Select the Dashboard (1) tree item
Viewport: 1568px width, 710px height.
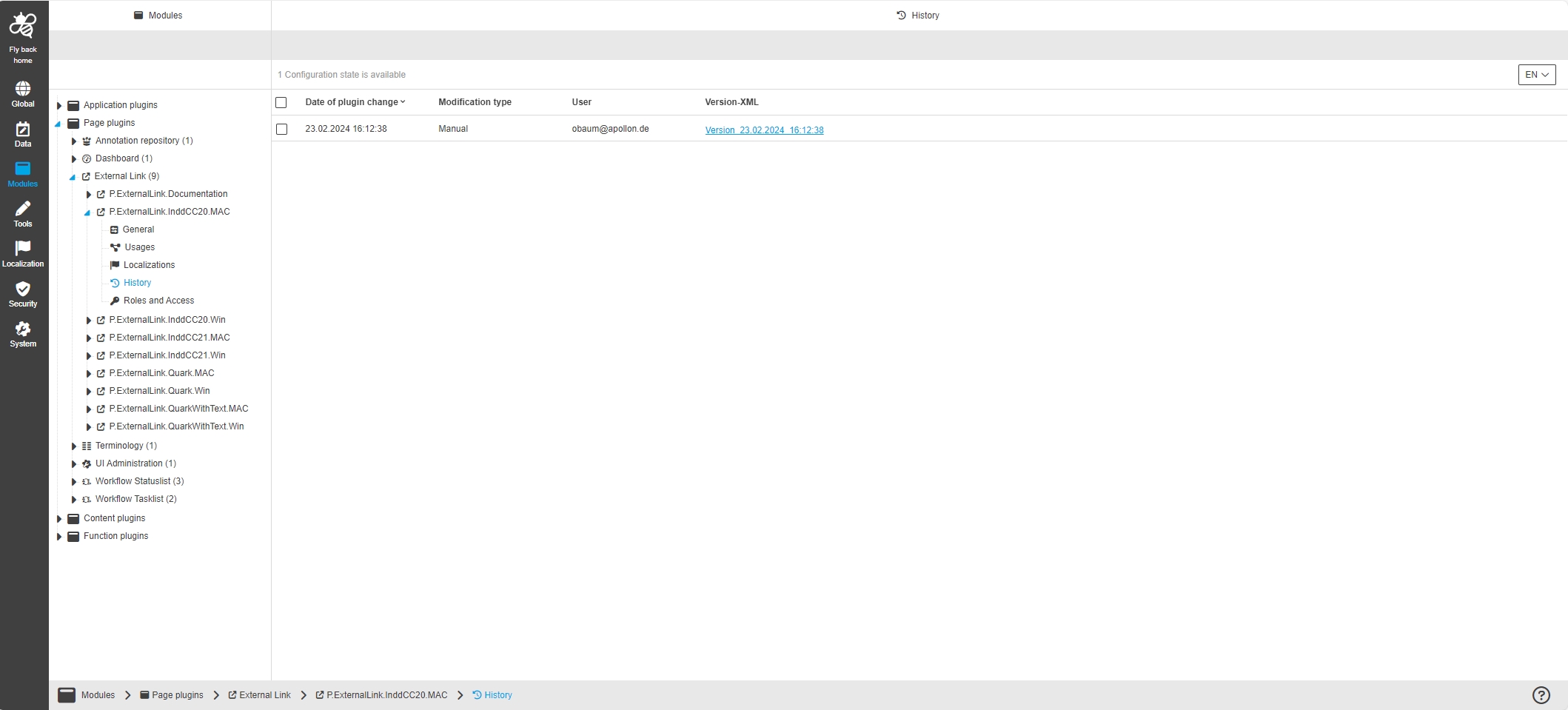tap(124, 158)
